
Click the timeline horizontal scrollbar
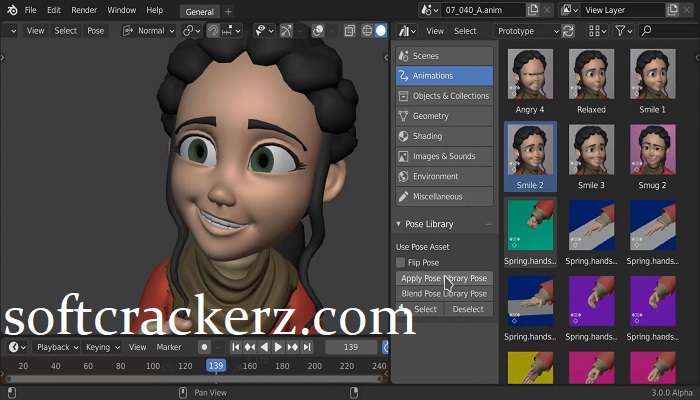(x=194, y=379)
